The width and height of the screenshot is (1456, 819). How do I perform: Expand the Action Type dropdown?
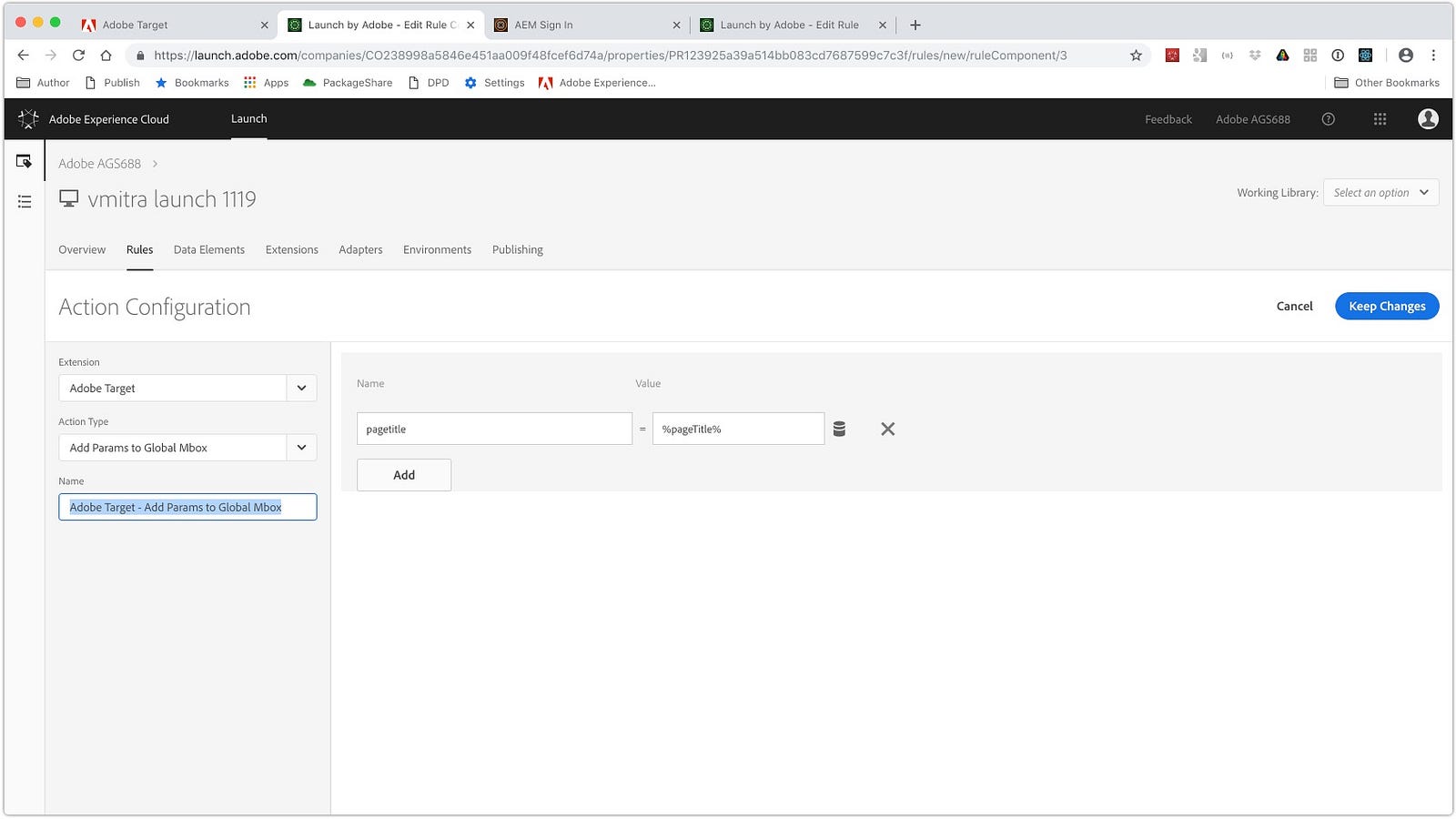[x=301, y=448]
